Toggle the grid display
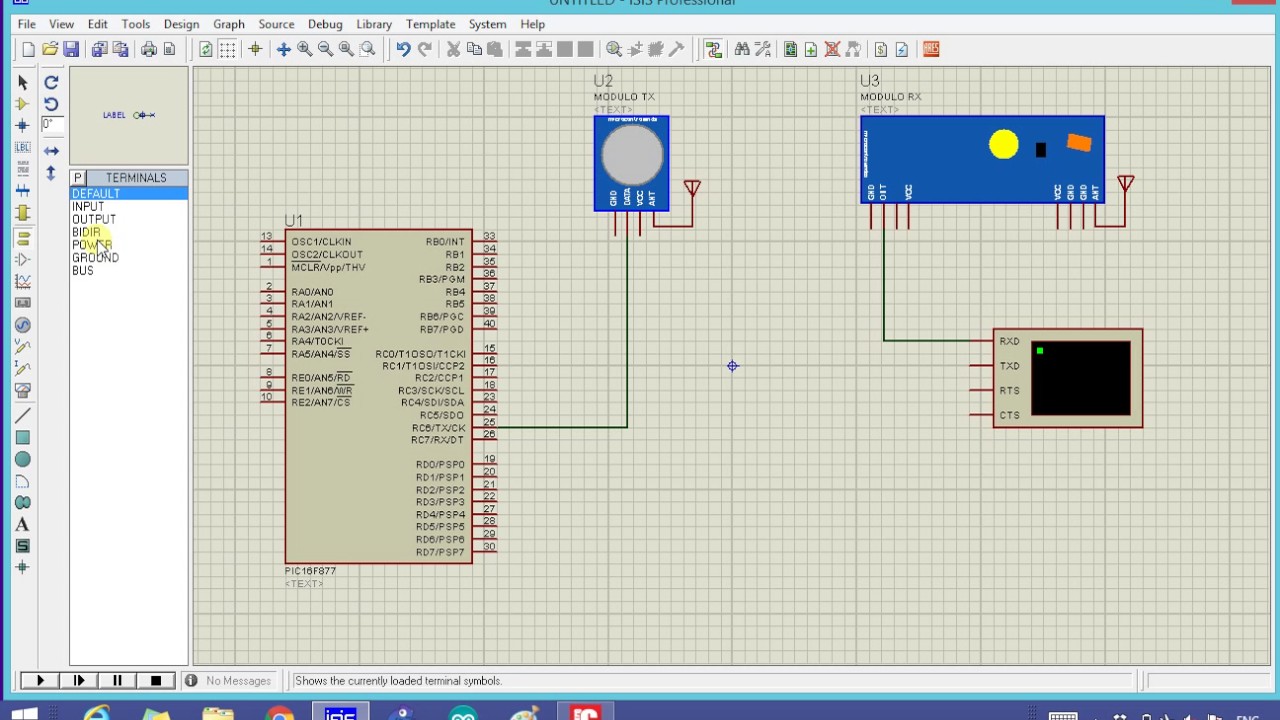 [227, 49]
